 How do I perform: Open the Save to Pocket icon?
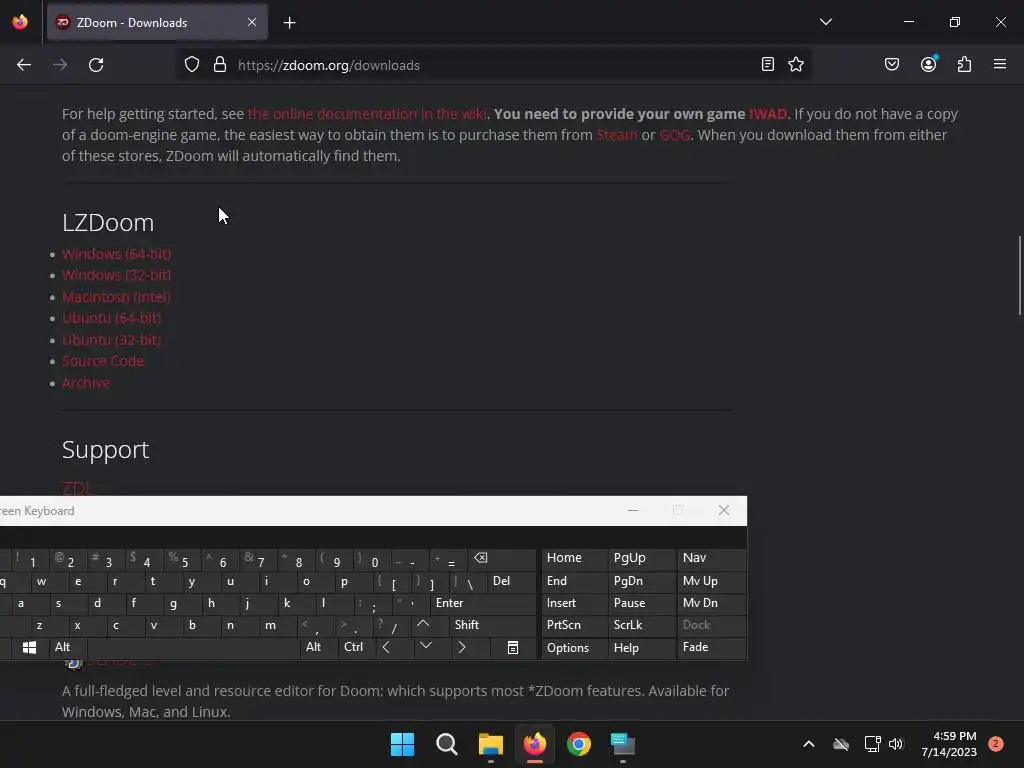(892, 64)
